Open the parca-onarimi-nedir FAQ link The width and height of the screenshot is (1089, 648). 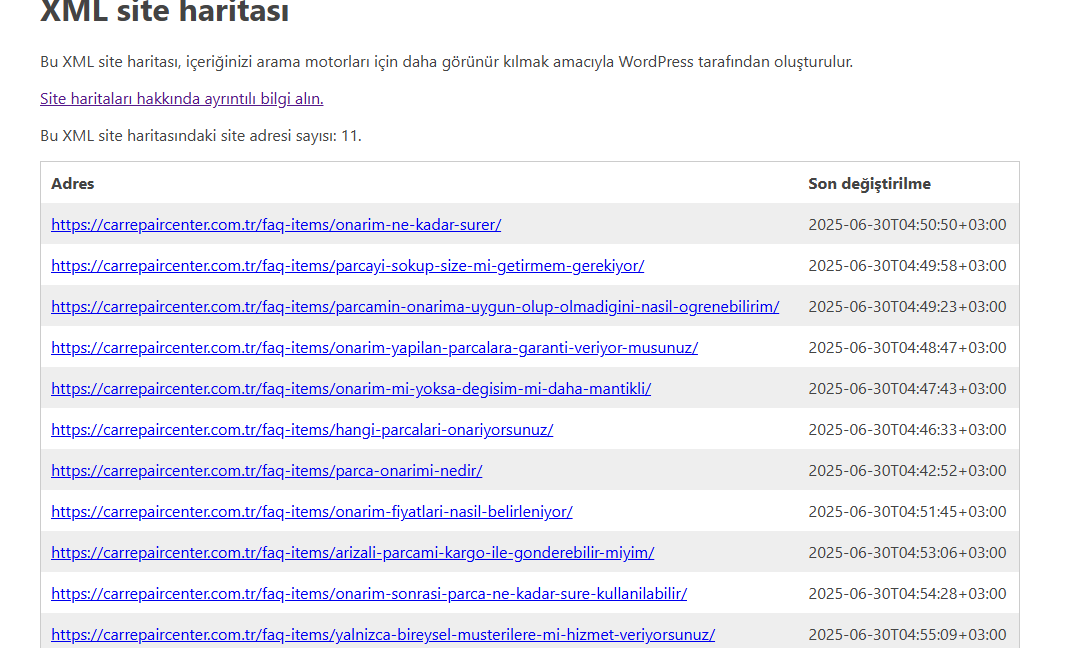tap(266, 470)
